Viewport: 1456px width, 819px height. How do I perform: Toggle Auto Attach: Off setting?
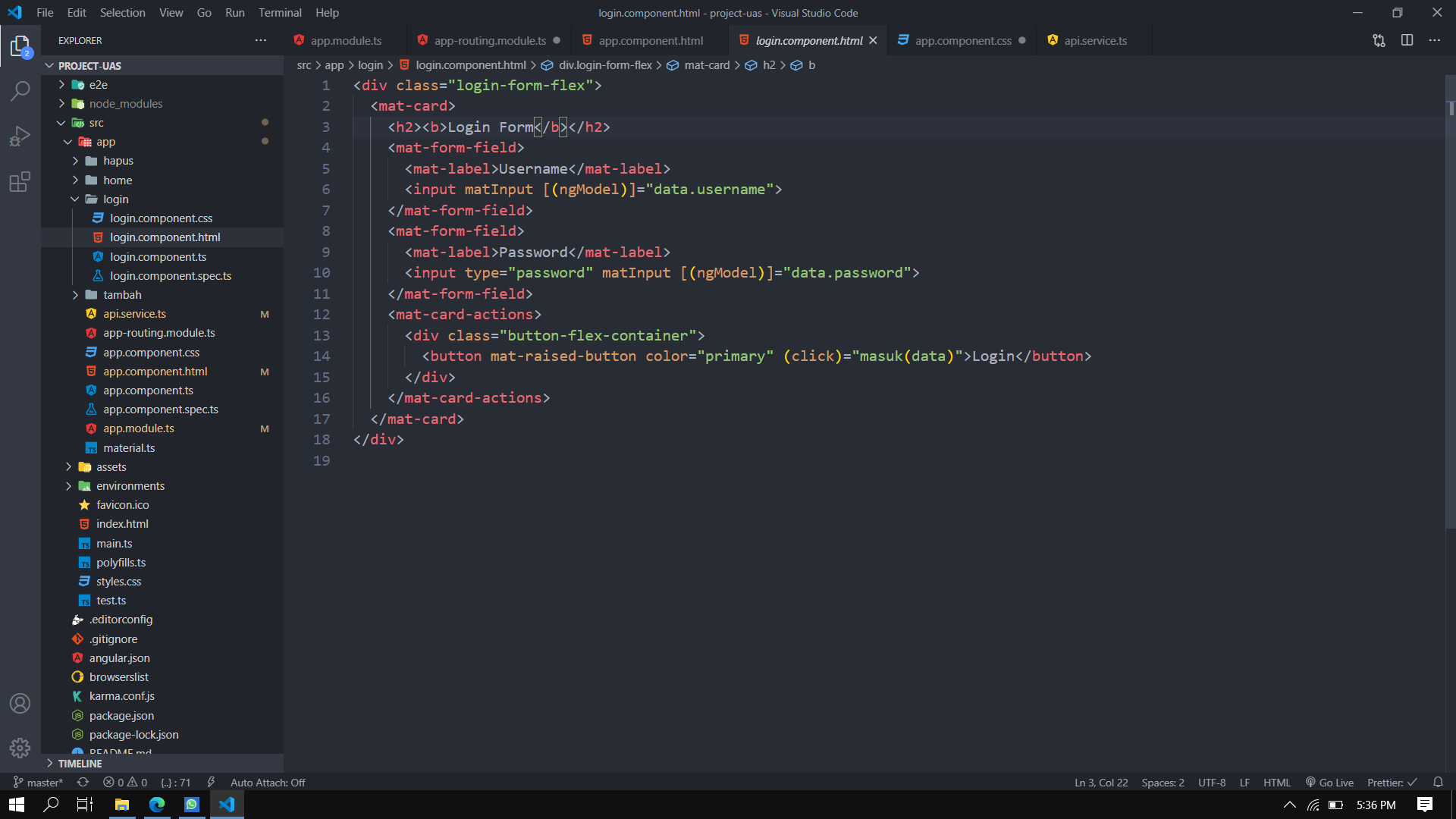(268, 782)
